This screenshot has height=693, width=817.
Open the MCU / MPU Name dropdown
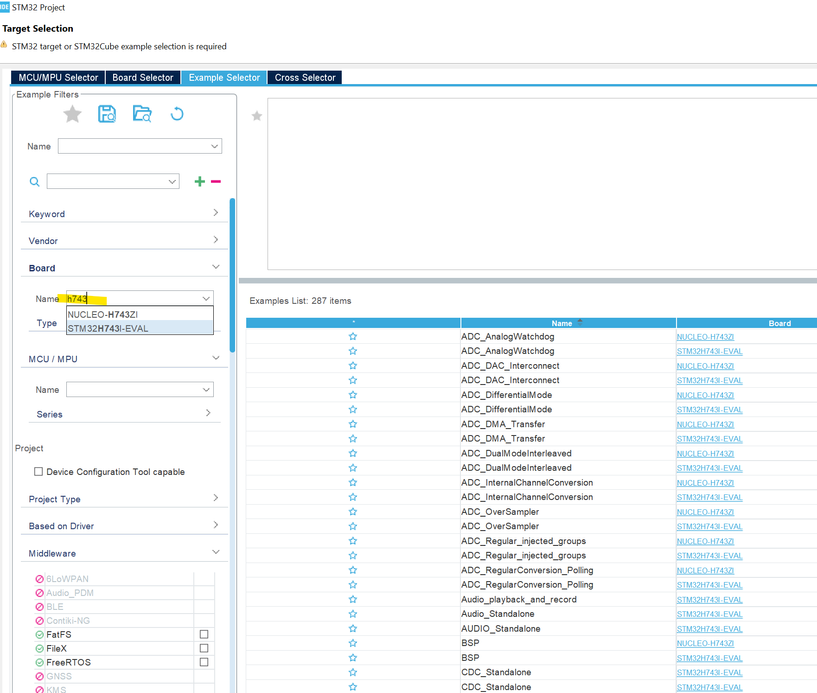tap(140, 389)
